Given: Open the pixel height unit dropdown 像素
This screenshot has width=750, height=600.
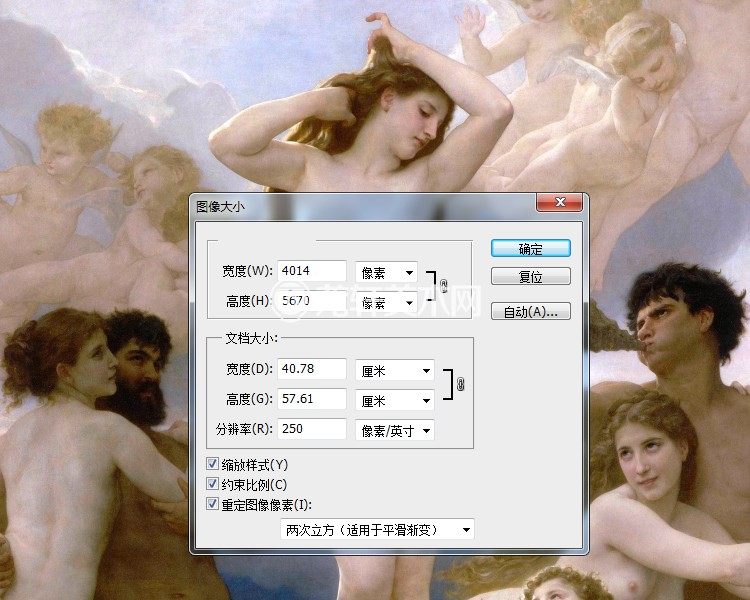Looking at the screenshot, I should 386,302.
